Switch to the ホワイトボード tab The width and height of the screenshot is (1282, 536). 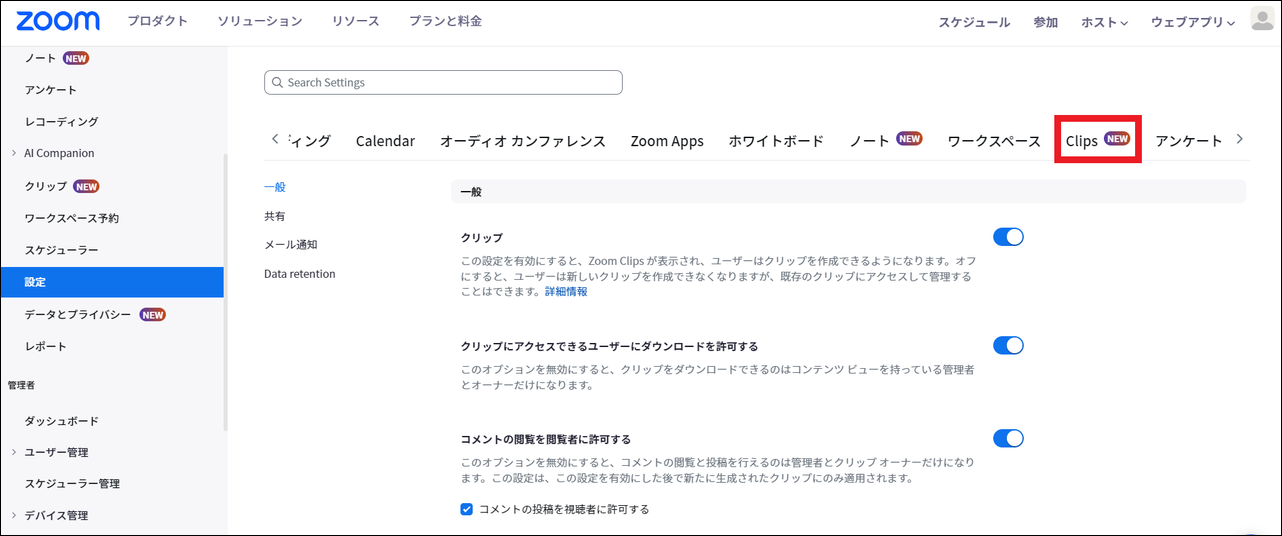(776, 141)
